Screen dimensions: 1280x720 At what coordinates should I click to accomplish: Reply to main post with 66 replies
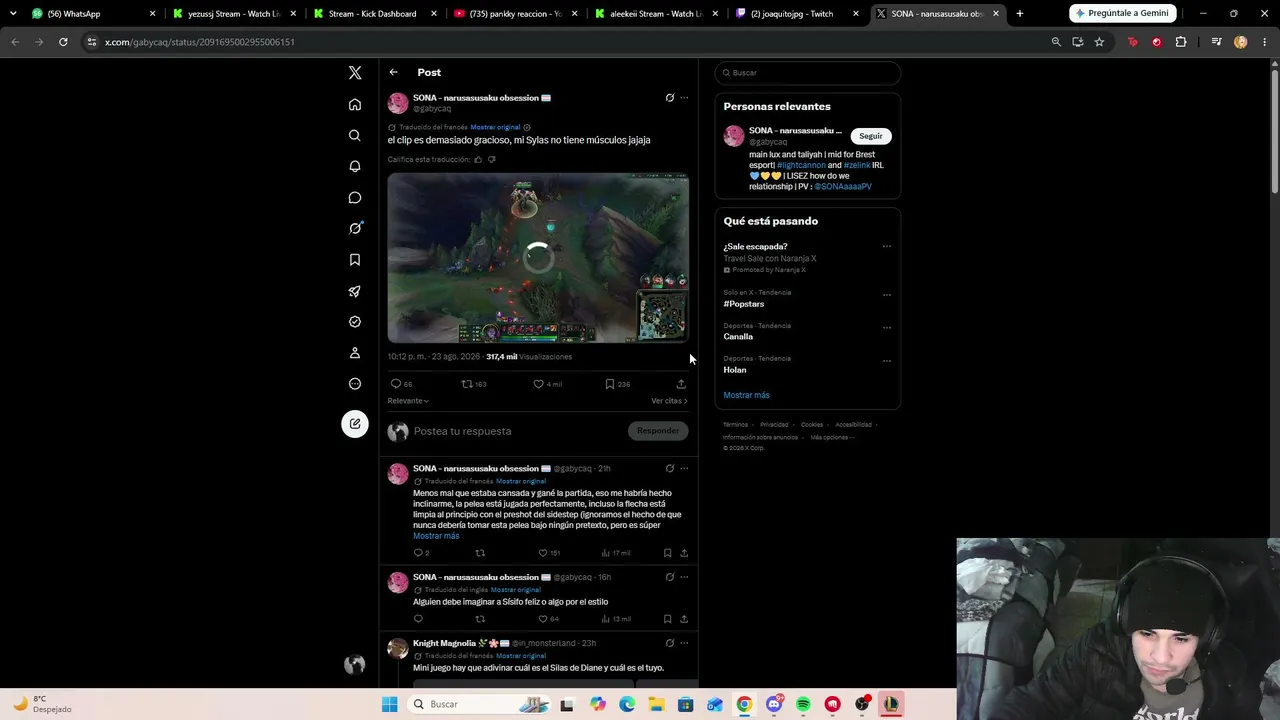[x=401, y=384]
